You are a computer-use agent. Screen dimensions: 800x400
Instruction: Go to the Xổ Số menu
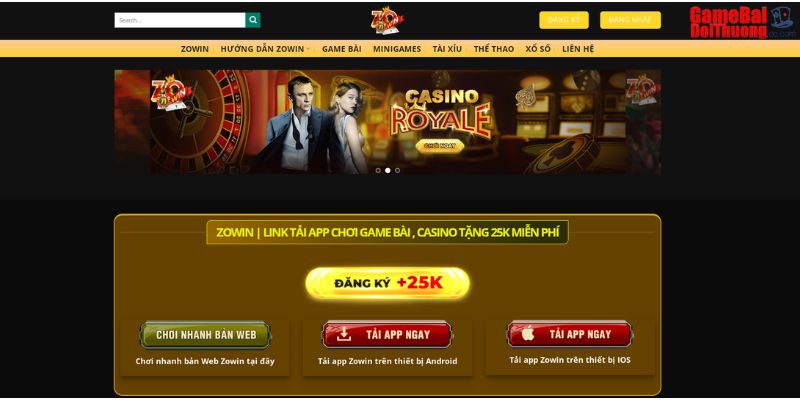(538, 49)
